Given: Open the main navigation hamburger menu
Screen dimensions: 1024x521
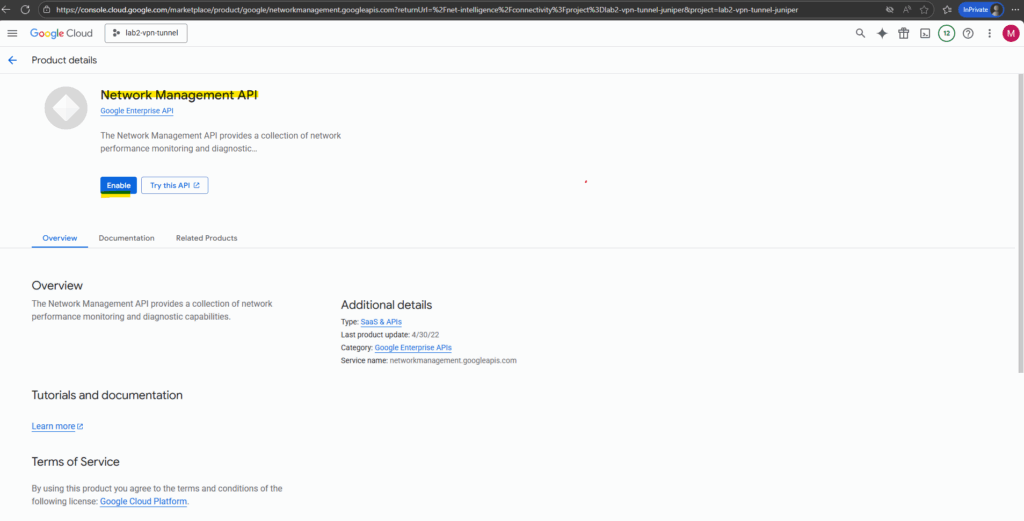Looking at the screenshot, I should pyautogui.click(x=12, y=33).
